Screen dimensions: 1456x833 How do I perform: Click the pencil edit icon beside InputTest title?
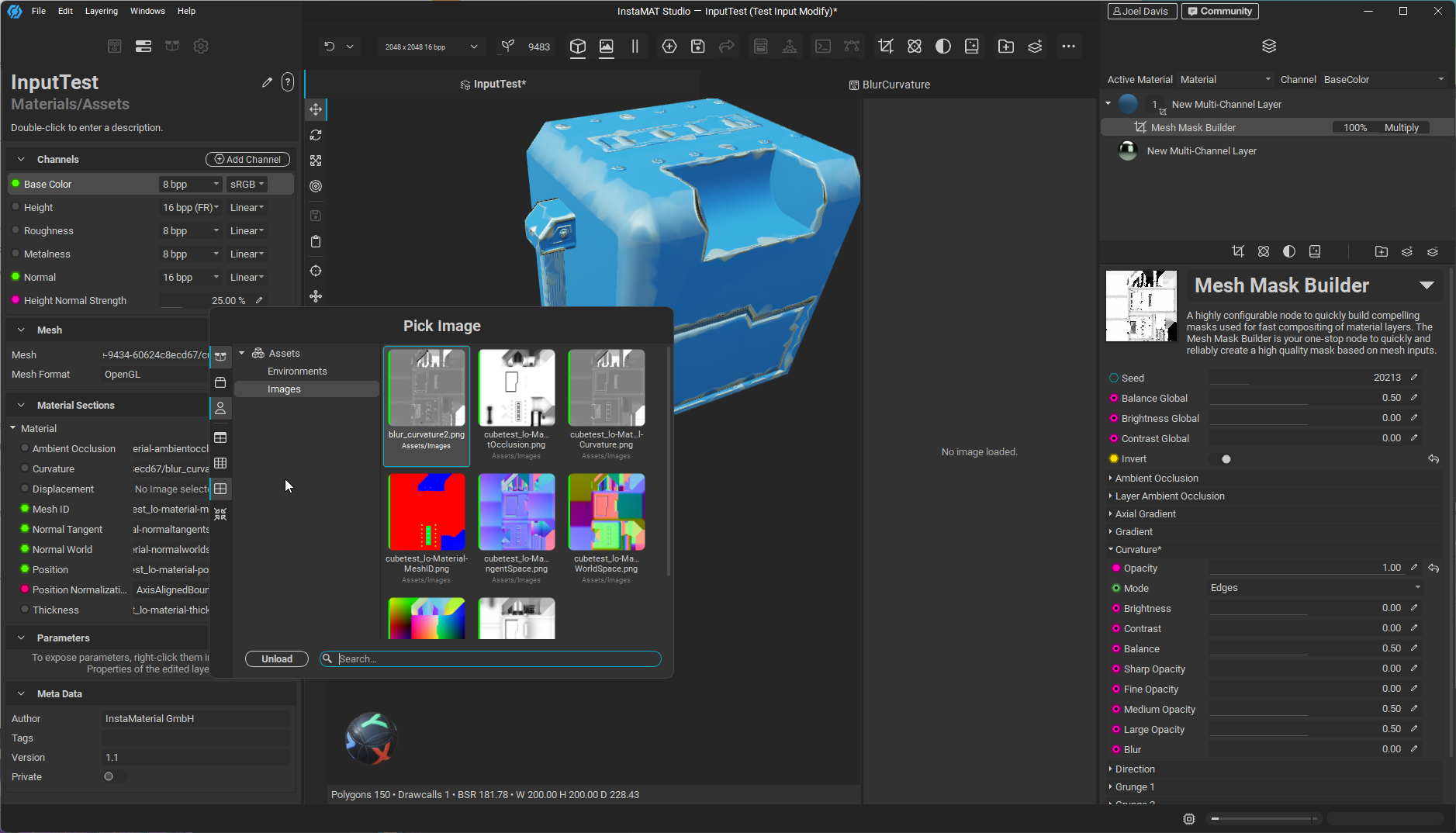[x=267, y=82]
